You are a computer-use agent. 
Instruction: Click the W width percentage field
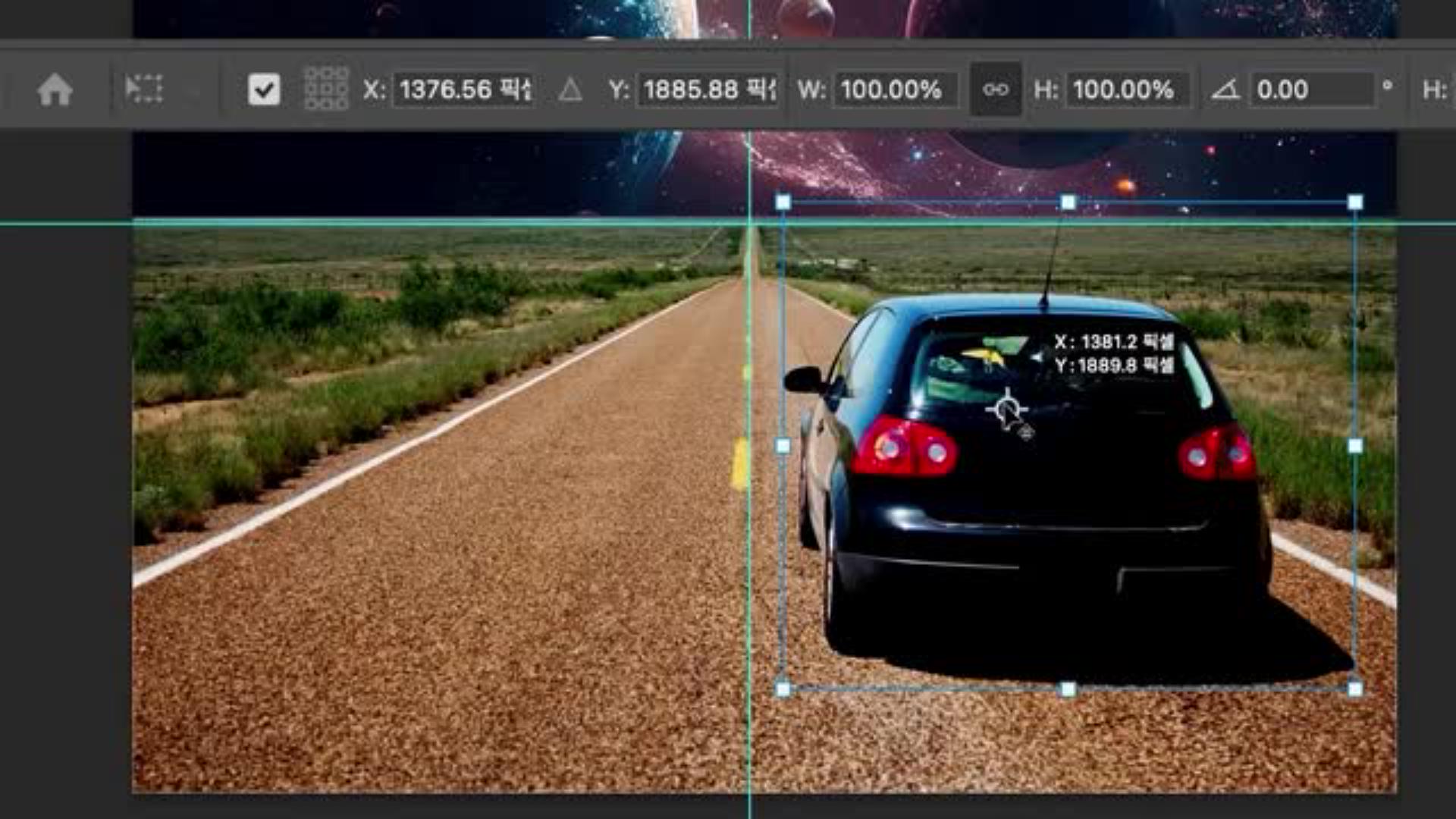[x=895, y=89]
